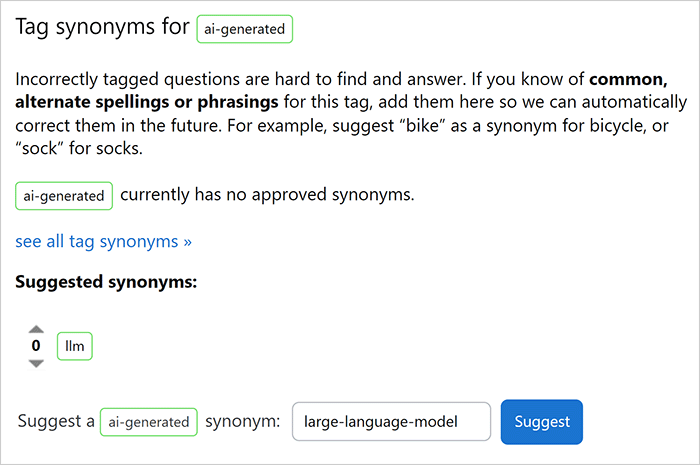Image resolution: width=700 pixels, height=465 pixels.
Task: Click the 'synonym:' label before the input
Action: click(242, 421)
